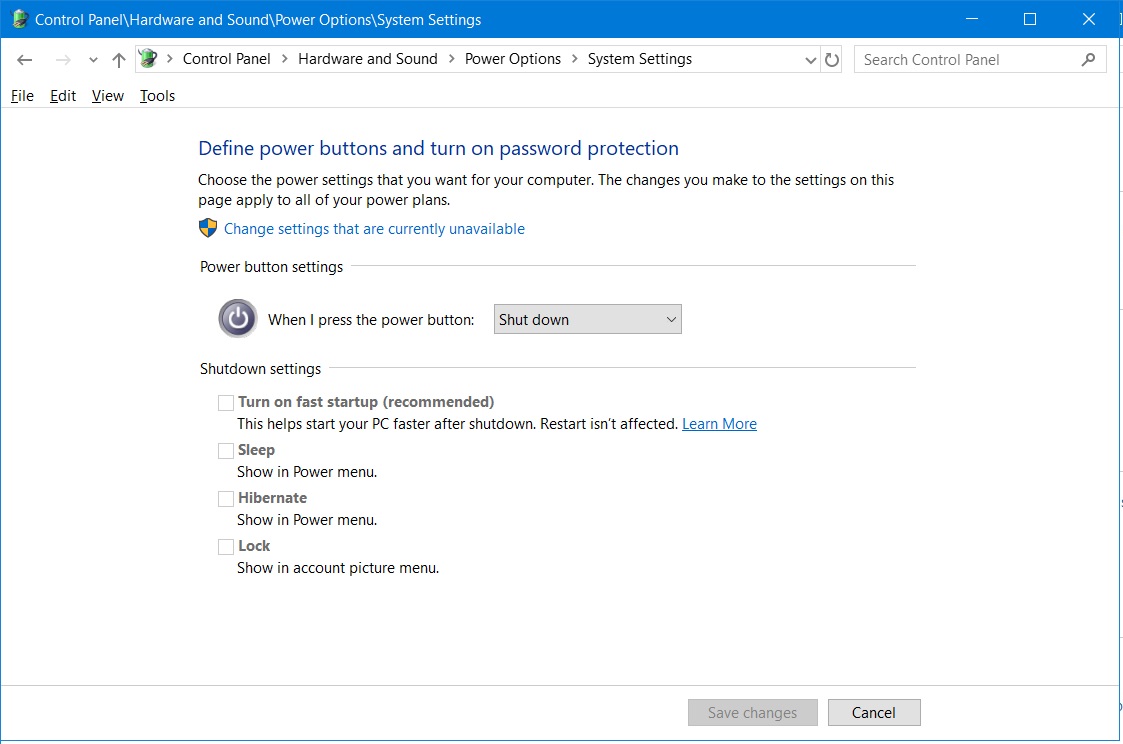Click the search magnifier icon
Viewport: 1123px width, 744px height.
[1089, 59]
